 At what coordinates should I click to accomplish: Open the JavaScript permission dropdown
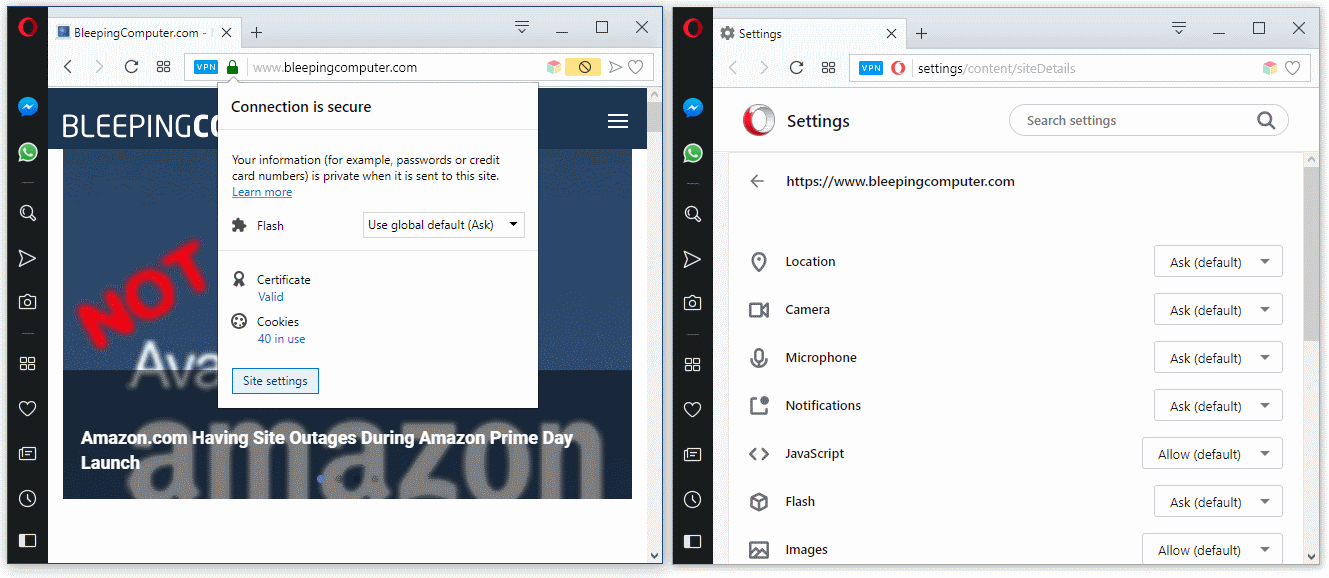(1212, 454)
